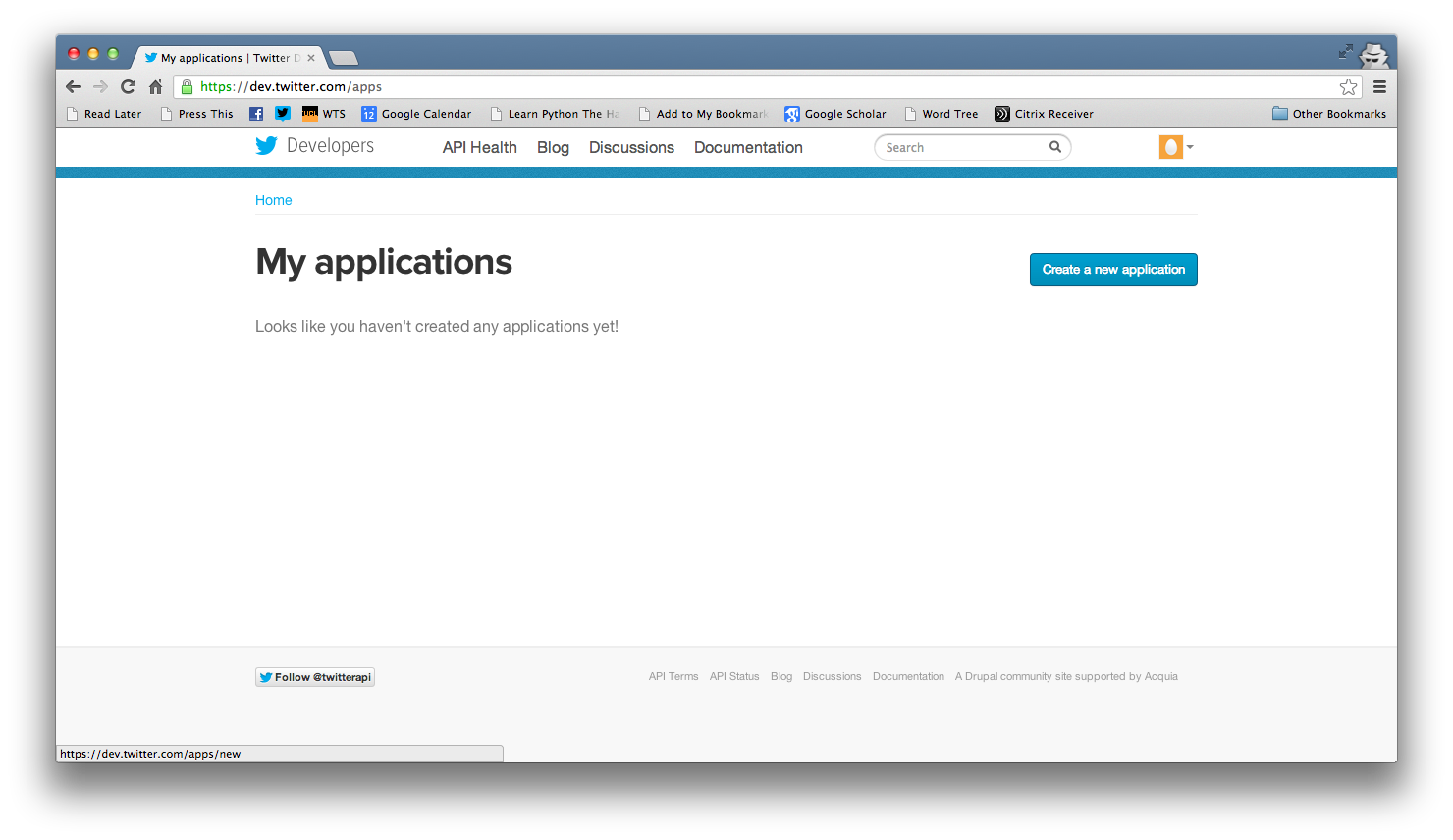Open the Facebook bookmark icon

point(256,114)
